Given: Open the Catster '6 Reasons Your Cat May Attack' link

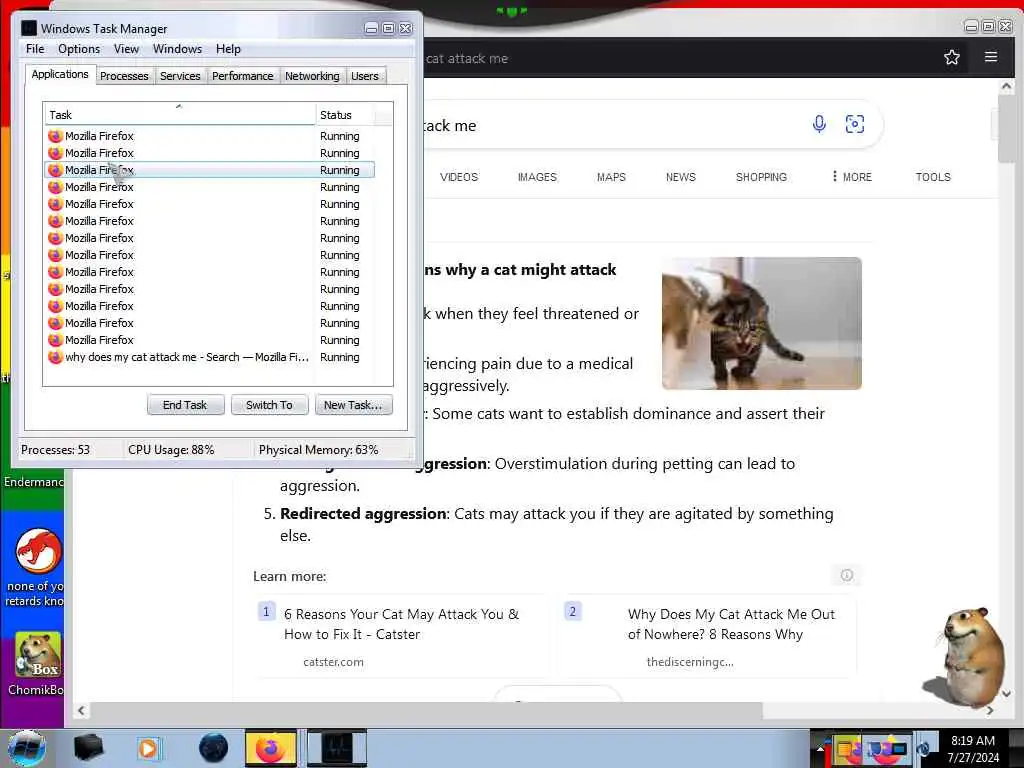Looking at the screenshot, I should [x=402, y=624].
